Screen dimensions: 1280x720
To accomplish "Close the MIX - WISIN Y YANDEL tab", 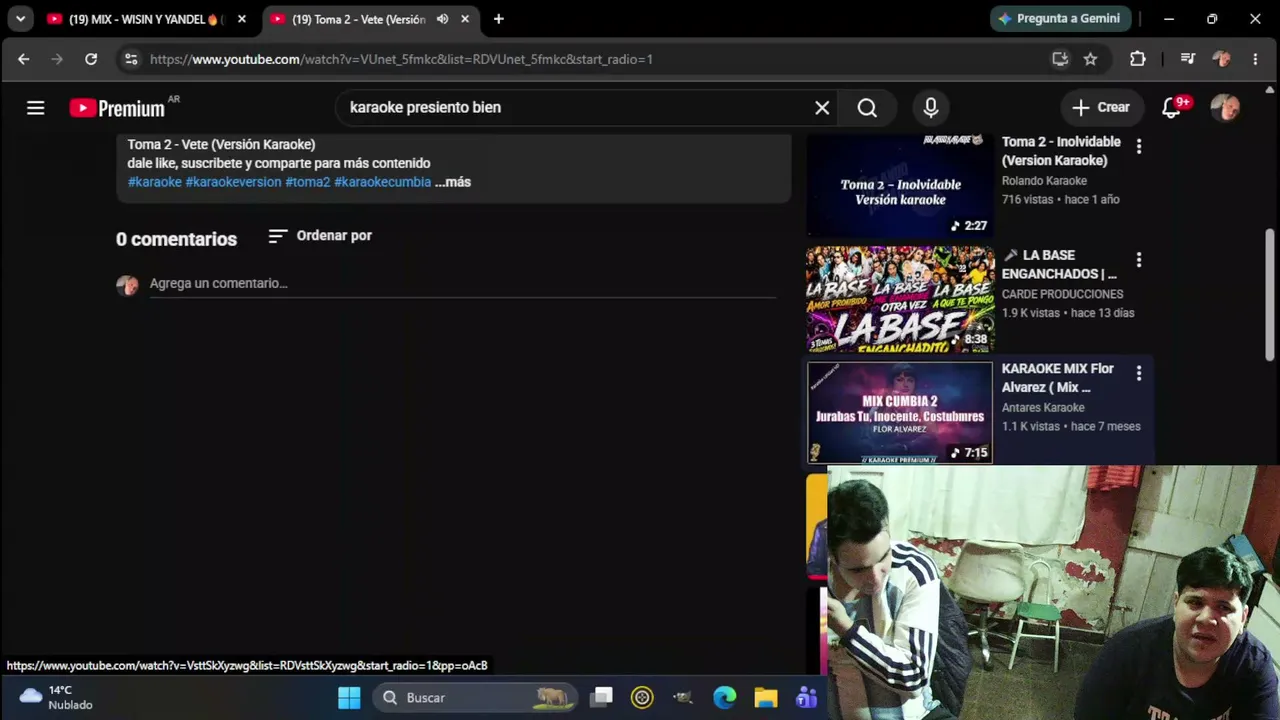I will click(x=241, y=19).
